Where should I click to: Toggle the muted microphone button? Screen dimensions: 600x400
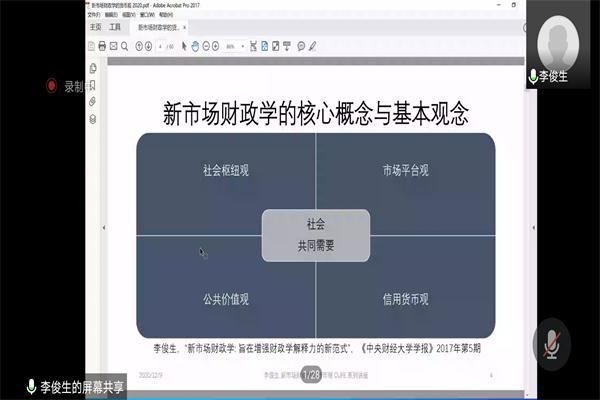coord(549,342)
